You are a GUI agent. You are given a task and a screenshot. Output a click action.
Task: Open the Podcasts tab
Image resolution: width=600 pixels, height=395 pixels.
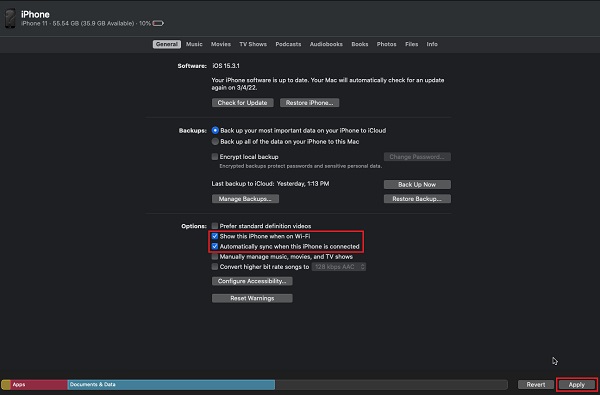(x=288, y=44)
